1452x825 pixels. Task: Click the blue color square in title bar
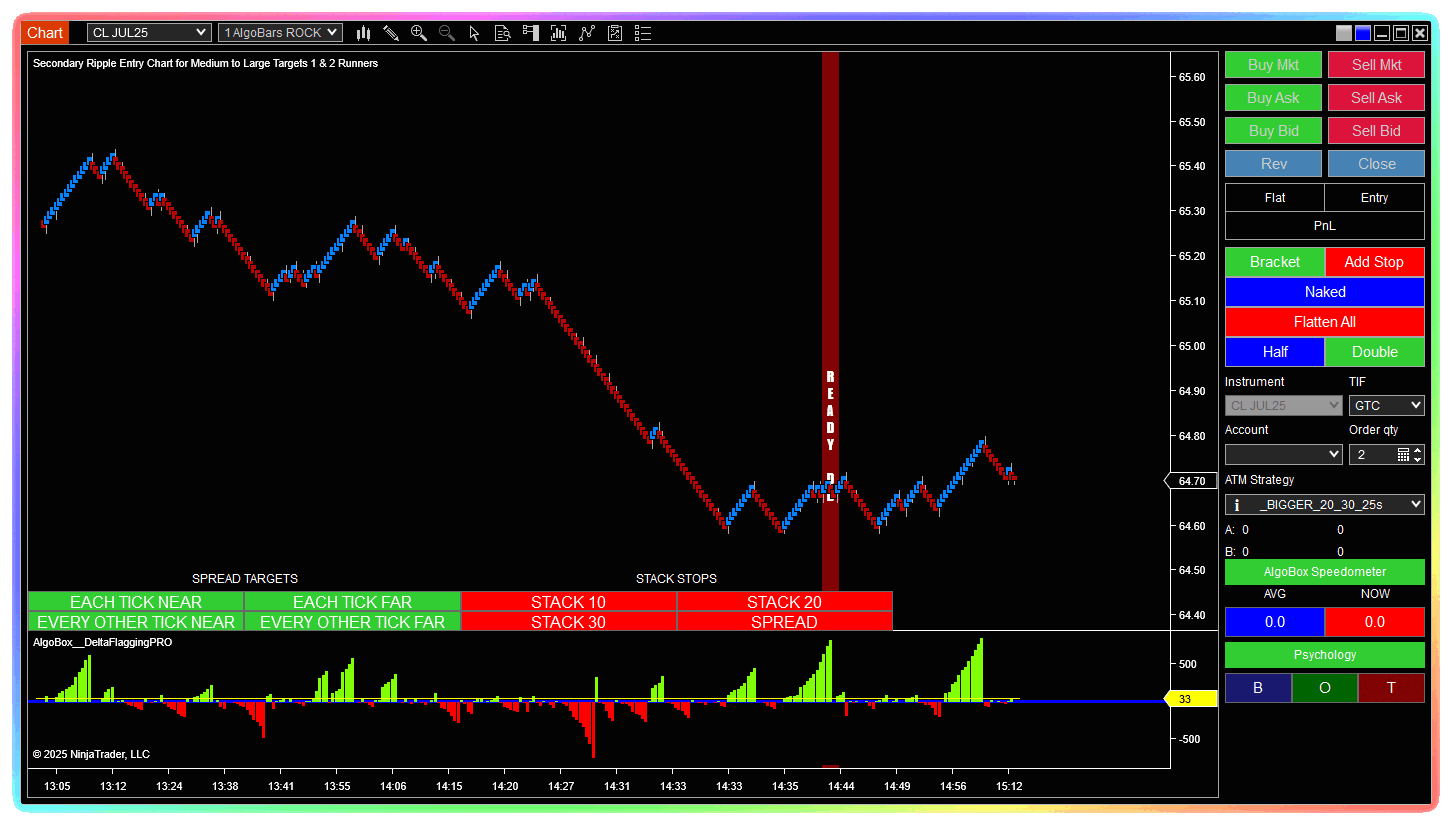1362,33
